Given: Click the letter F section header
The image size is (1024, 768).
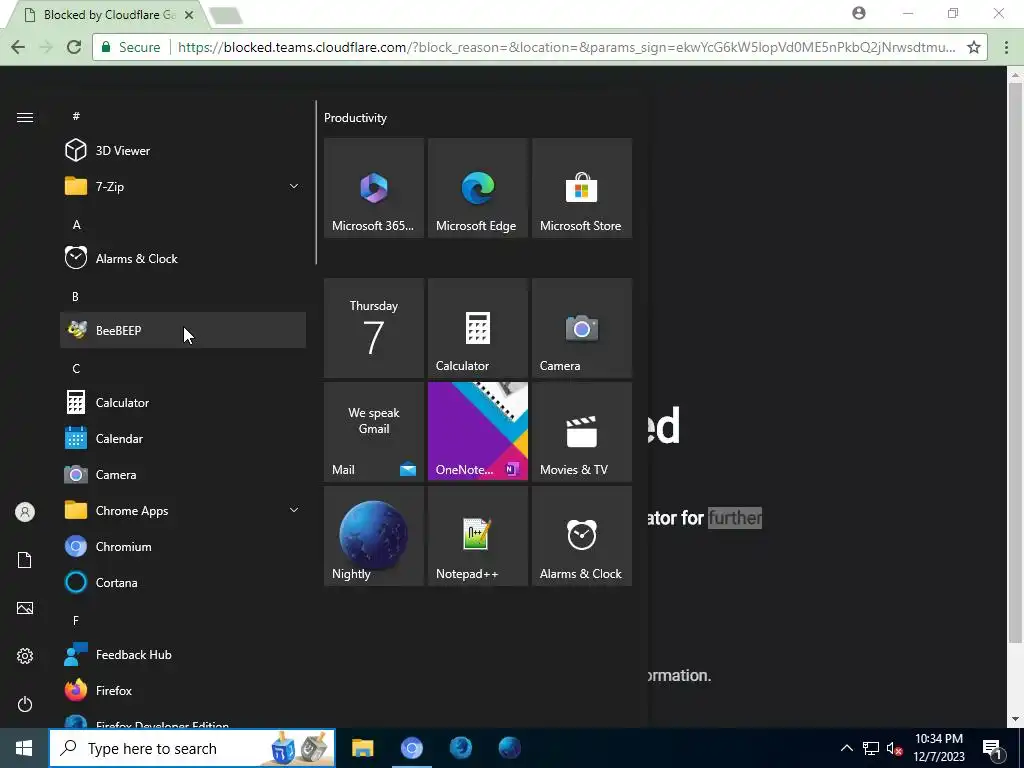Looking at the screenshot, I should (76, 620).
